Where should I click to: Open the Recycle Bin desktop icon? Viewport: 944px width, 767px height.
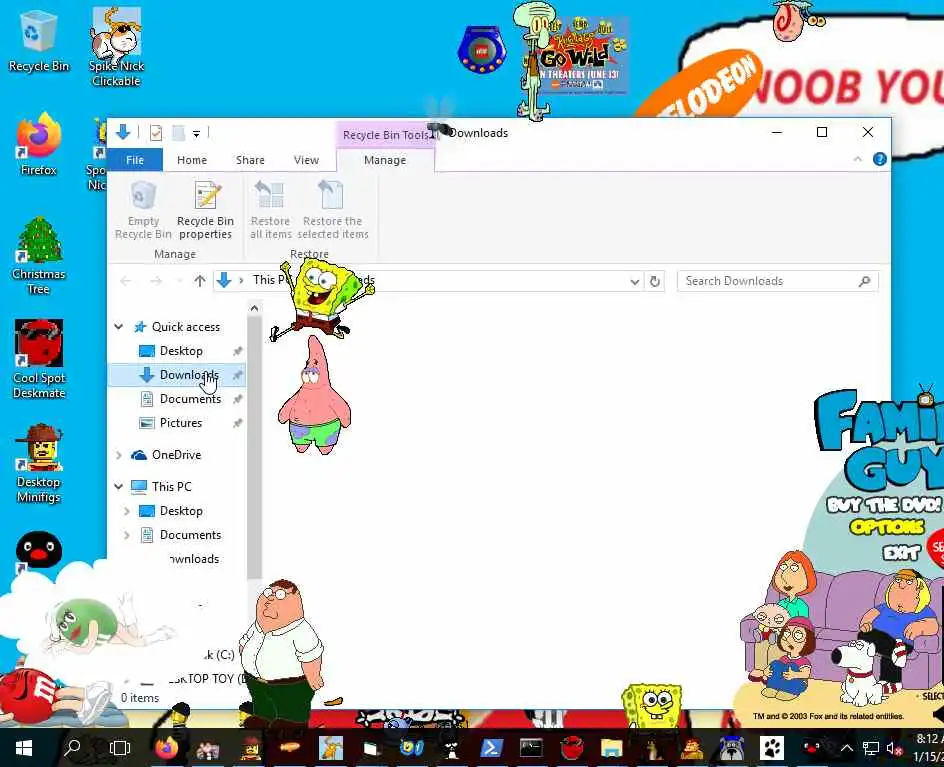click(39, 42)
